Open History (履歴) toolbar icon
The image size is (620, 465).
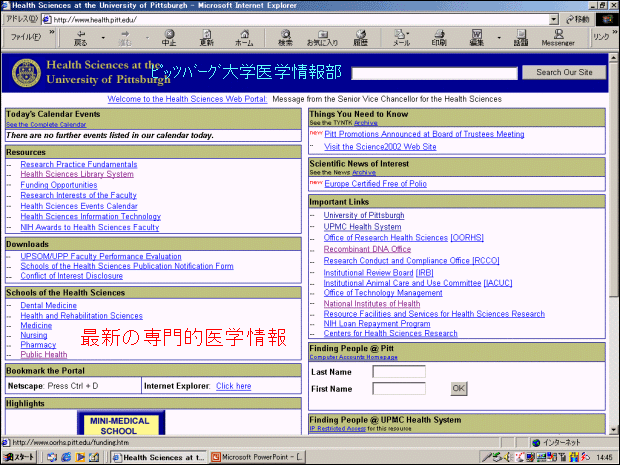tap(360, 37)
